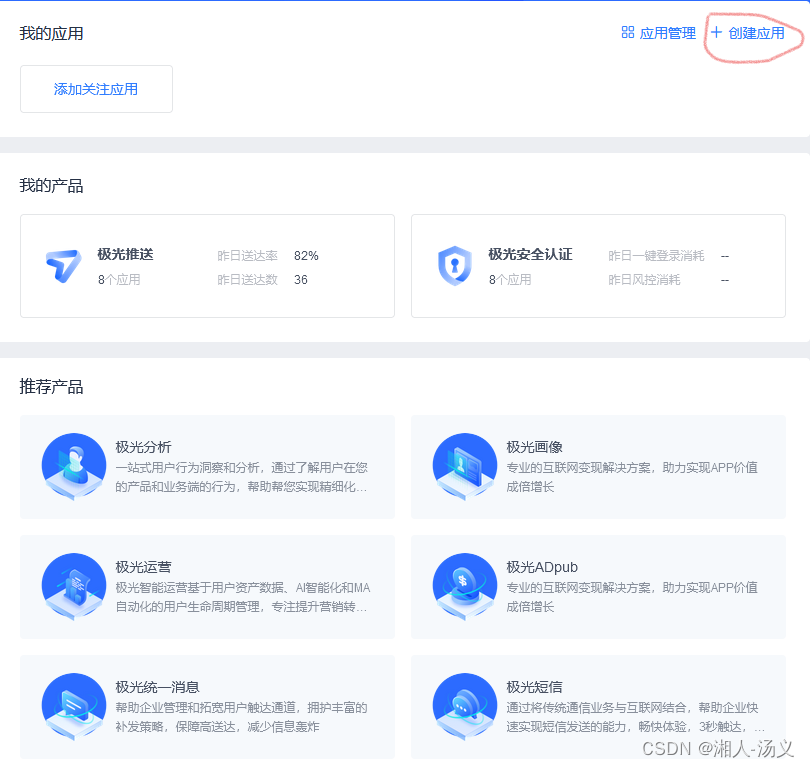Image resolution: width=810 pixels, height=767 pixels.
Task: Open the 极光分析 card title
Action: click(143, 447)
